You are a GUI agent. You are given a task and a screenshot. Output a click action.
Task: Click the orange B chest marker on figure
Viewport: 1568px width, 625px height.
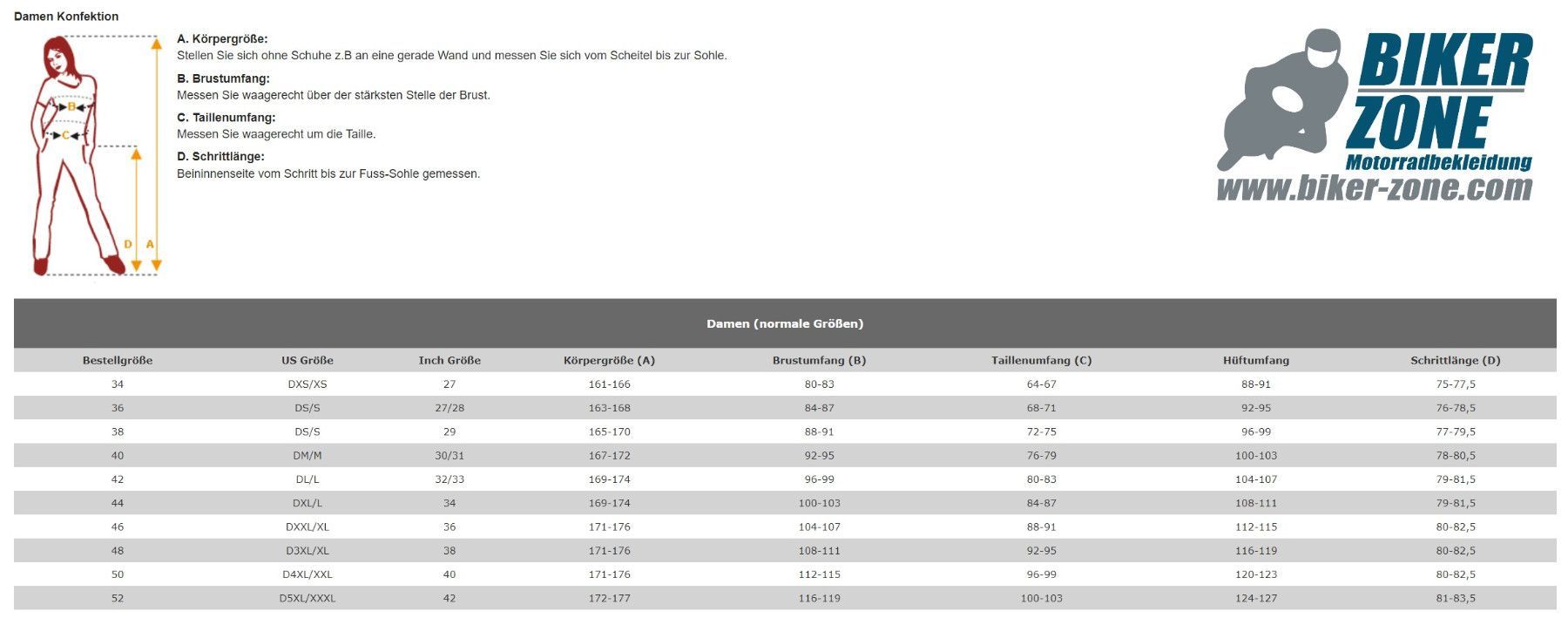[x=71, y=106]
